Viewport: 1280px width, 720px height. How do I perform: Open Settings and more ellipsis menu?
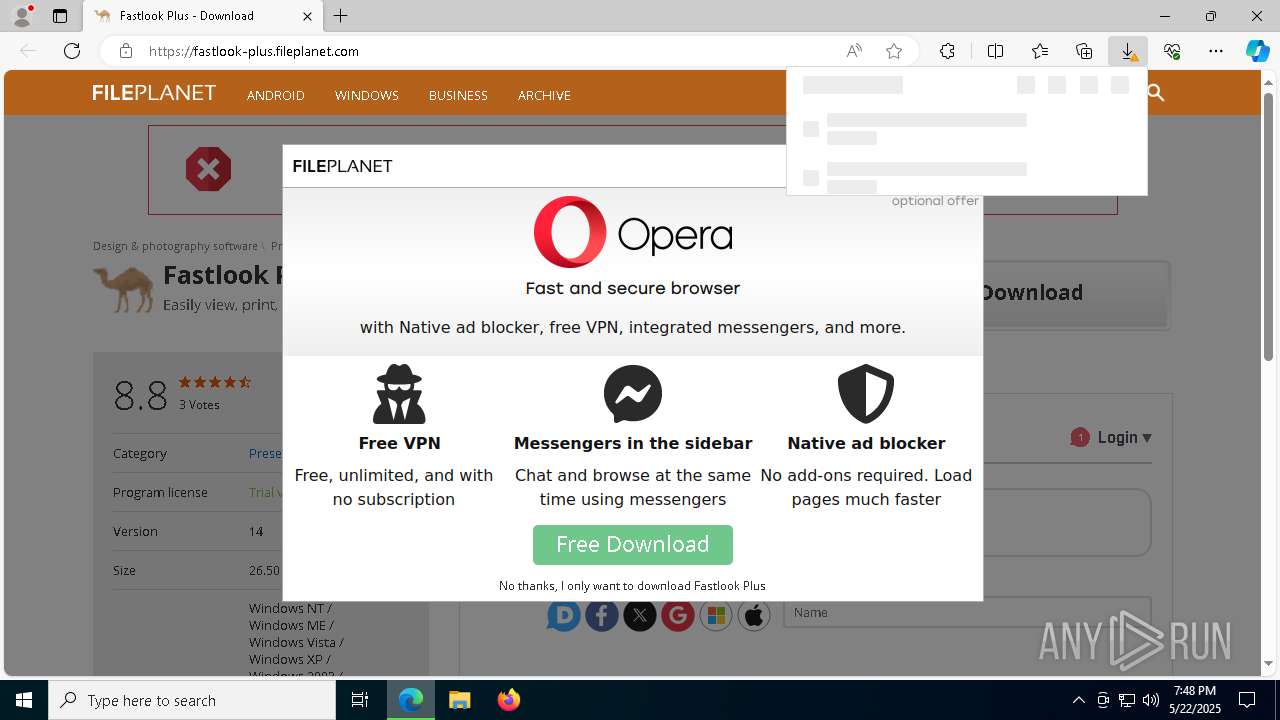click(1216, 51)
